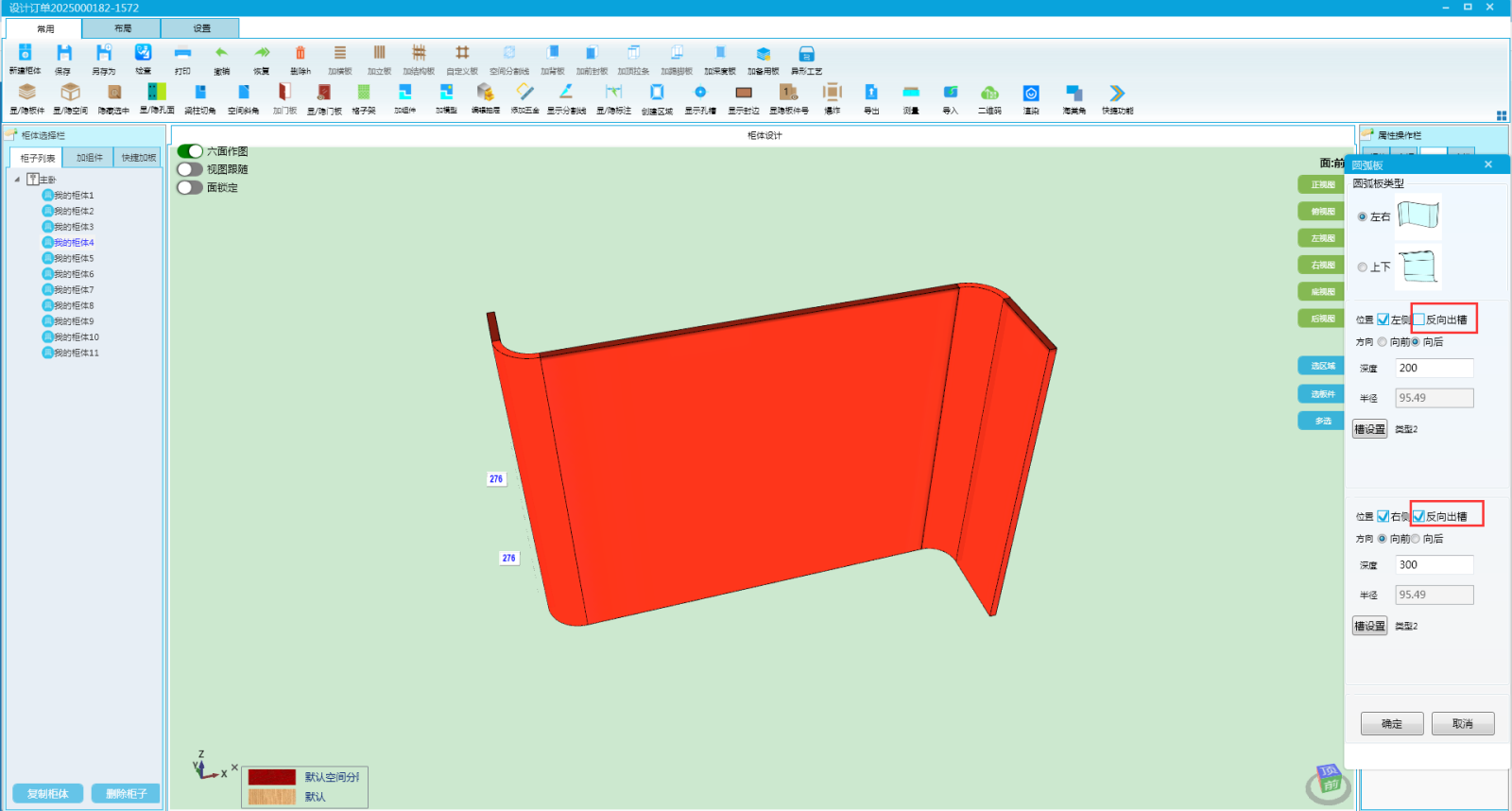Check 反向出槽 for the left side
Screen dimensions: 1512x811
[x=1419, y=319]
